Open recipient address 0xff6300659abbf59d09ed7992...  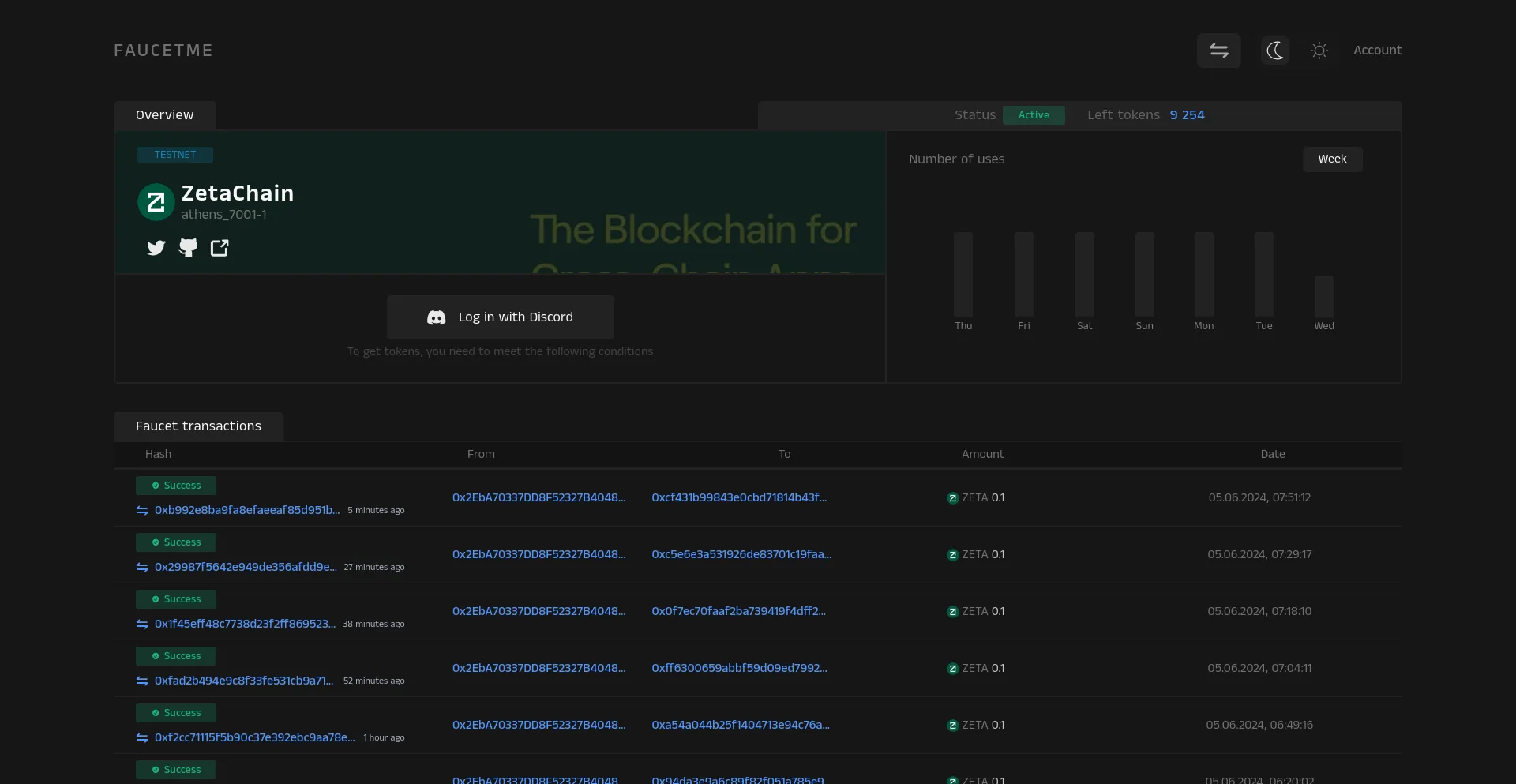(739, 668)
